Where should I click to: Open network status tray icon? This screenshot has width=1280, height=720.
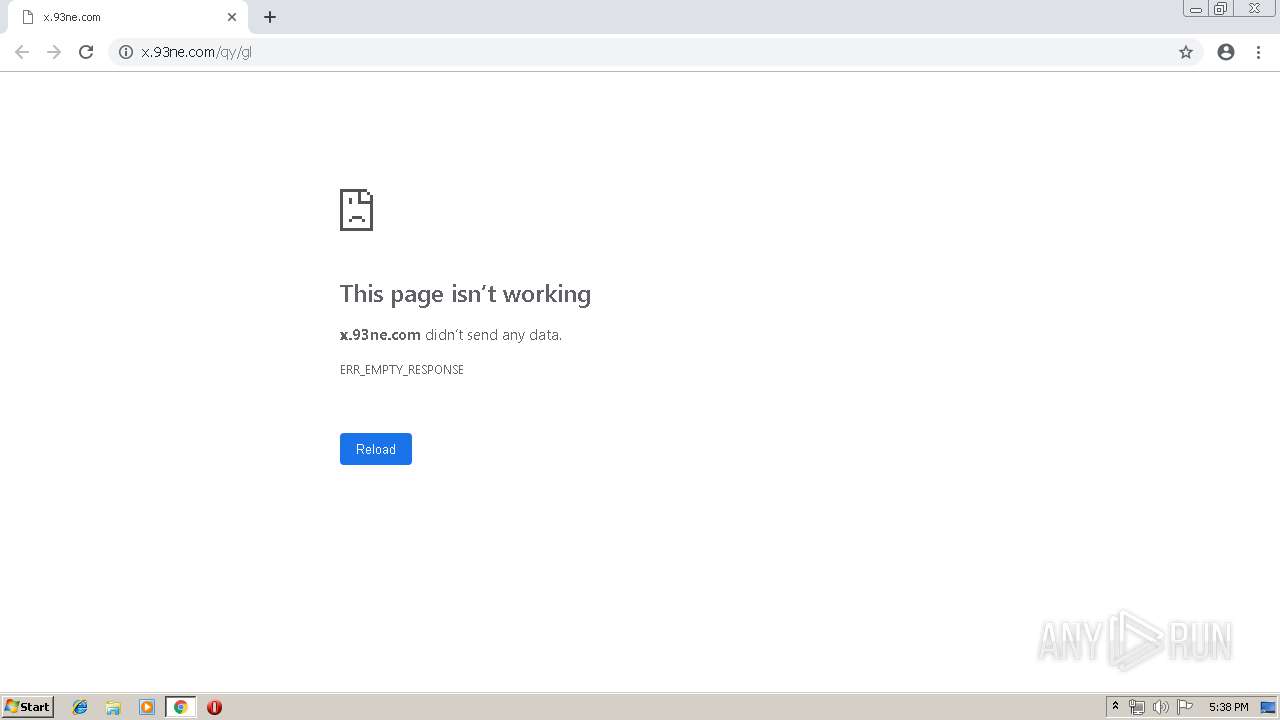[x=1137, y=707]
